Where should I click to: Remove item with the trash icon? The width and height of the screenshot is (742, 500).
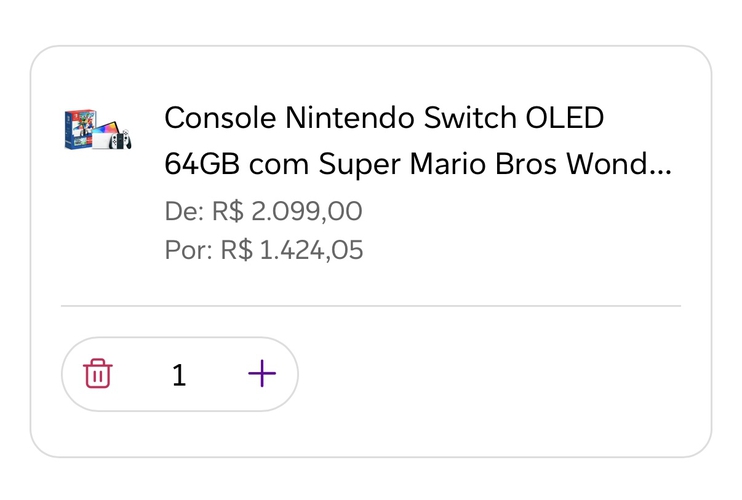pos(98,374)
